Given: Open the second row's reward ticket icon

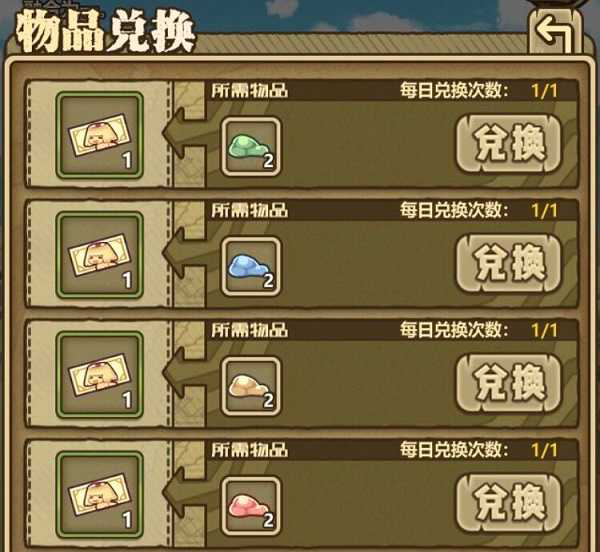Looking at the screenshot, I should [x=99, y=255].
